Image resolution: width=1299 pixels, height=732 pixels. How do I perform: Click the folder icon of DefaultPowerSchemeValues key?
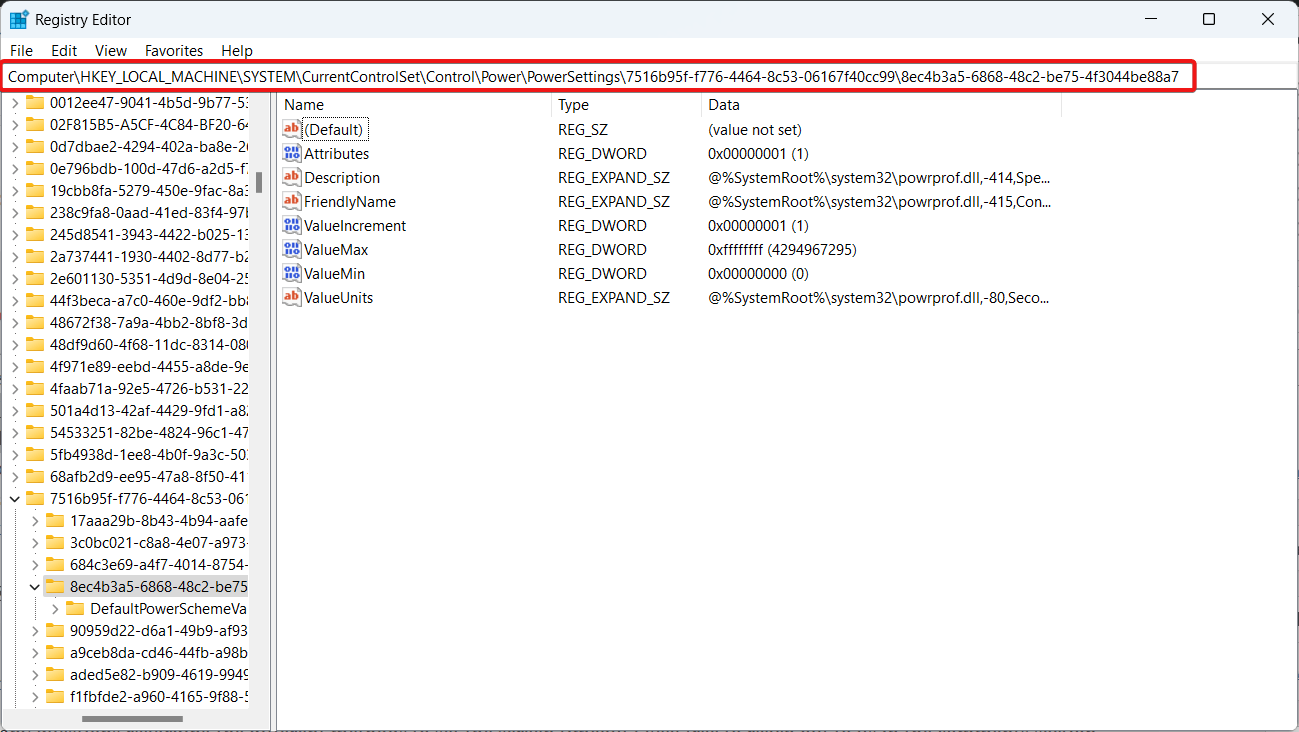(x=75, y=608)
